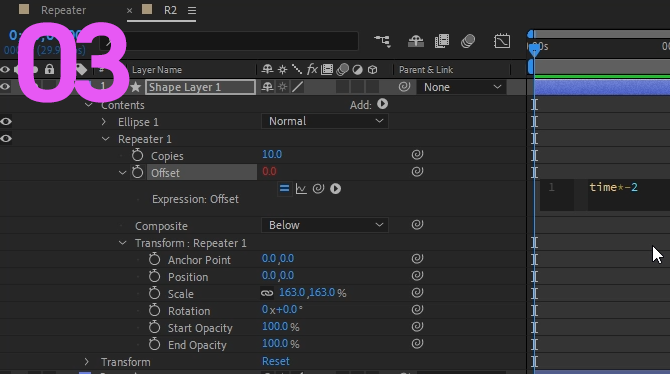Toggle visibility of Shape Layer 1
The height and width of the screenshot is (374, 670).
5,87
